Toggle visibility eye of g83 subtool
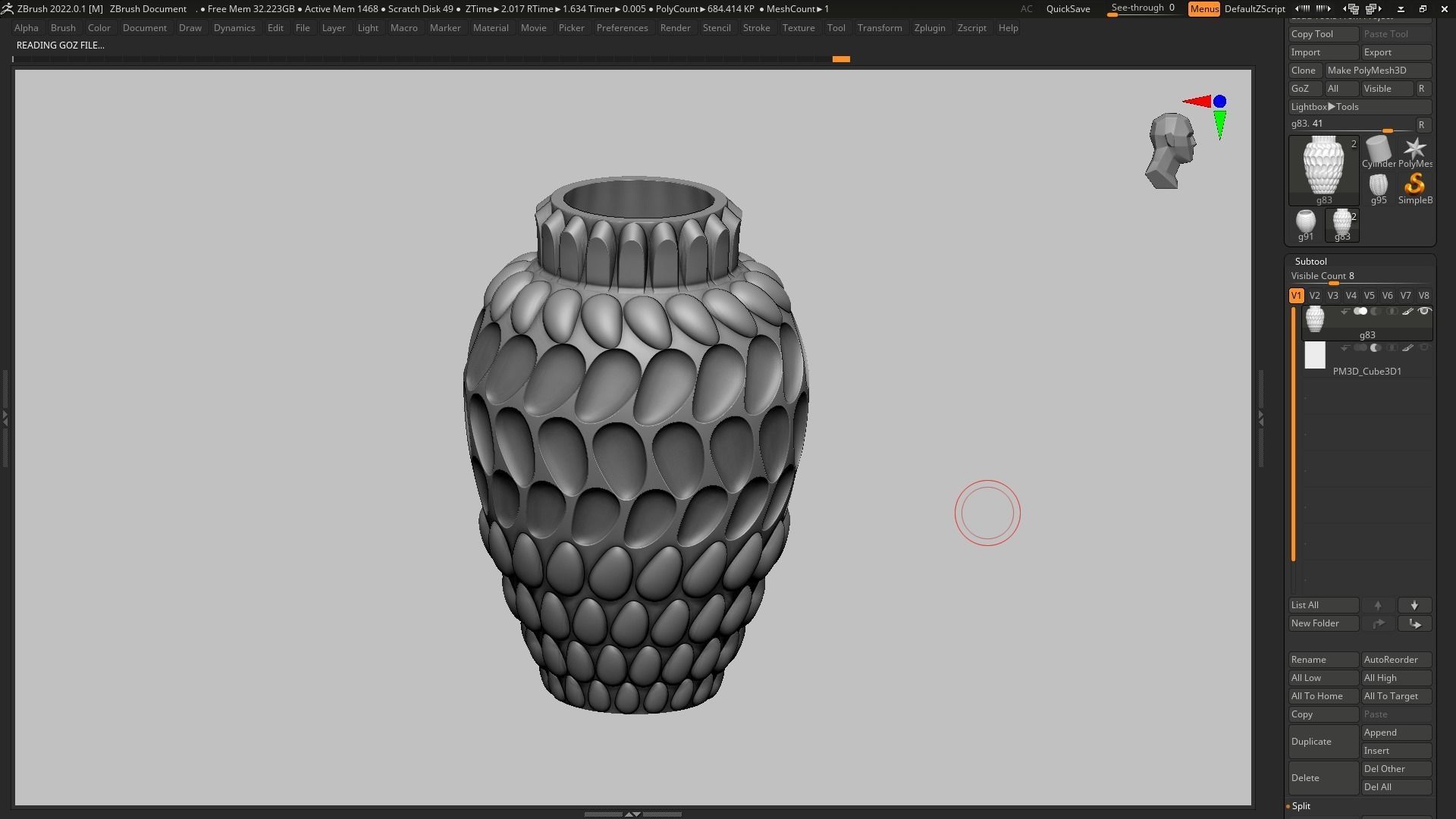 coord(1424,312)
